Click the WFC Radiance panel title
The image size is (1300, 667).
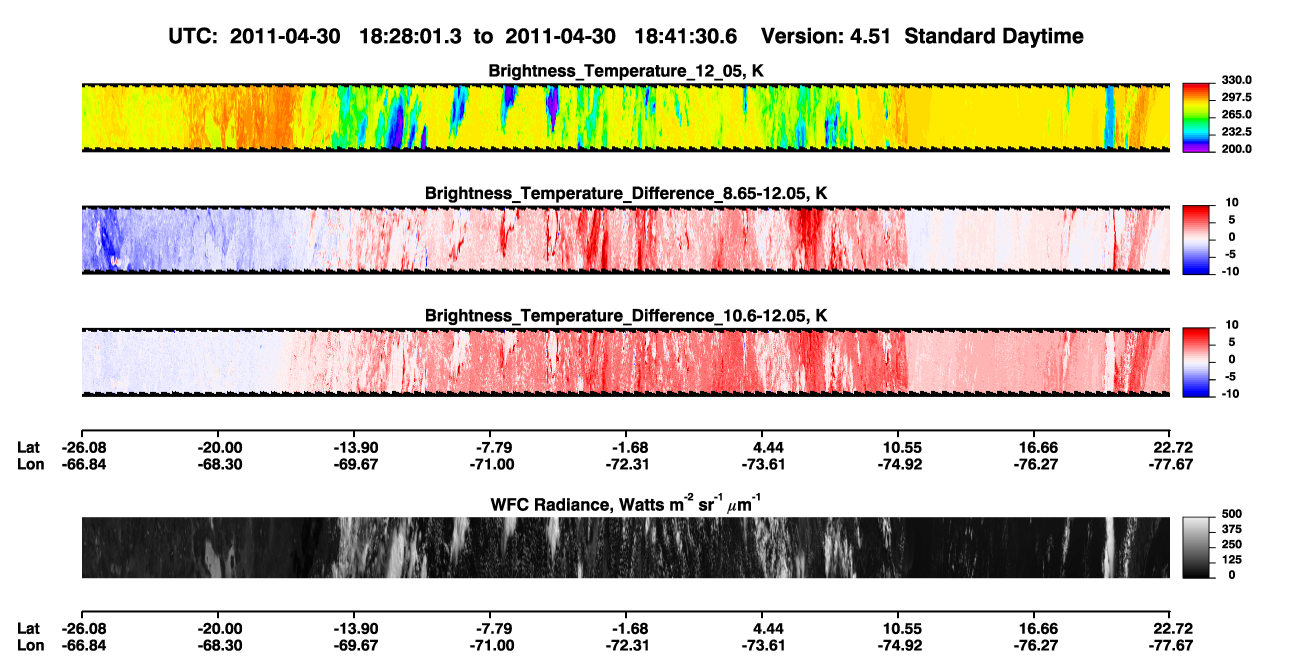[x=626, y=504]
